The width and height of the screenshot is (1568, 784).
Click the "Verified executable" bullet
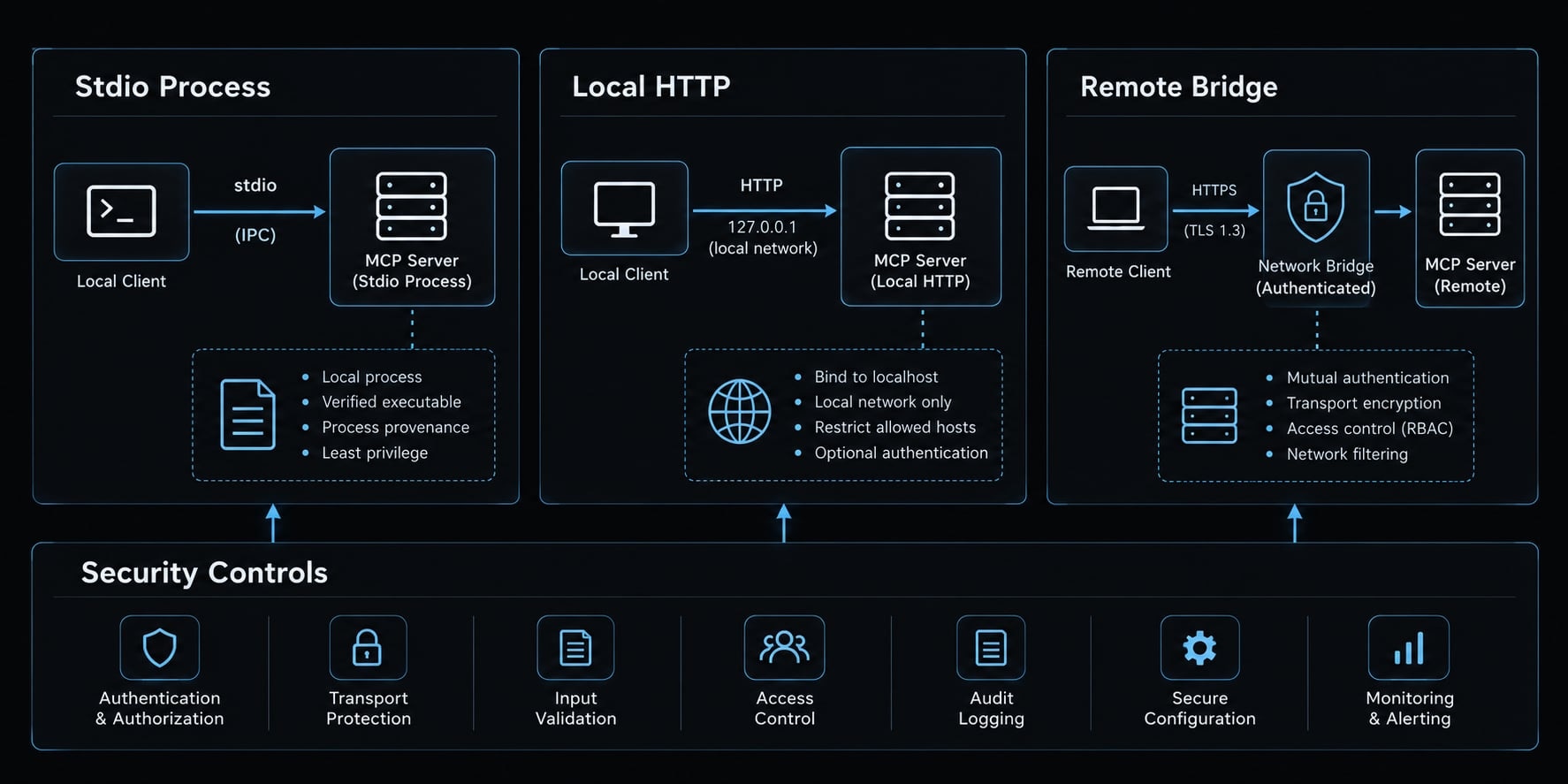(x=392, y=402)
